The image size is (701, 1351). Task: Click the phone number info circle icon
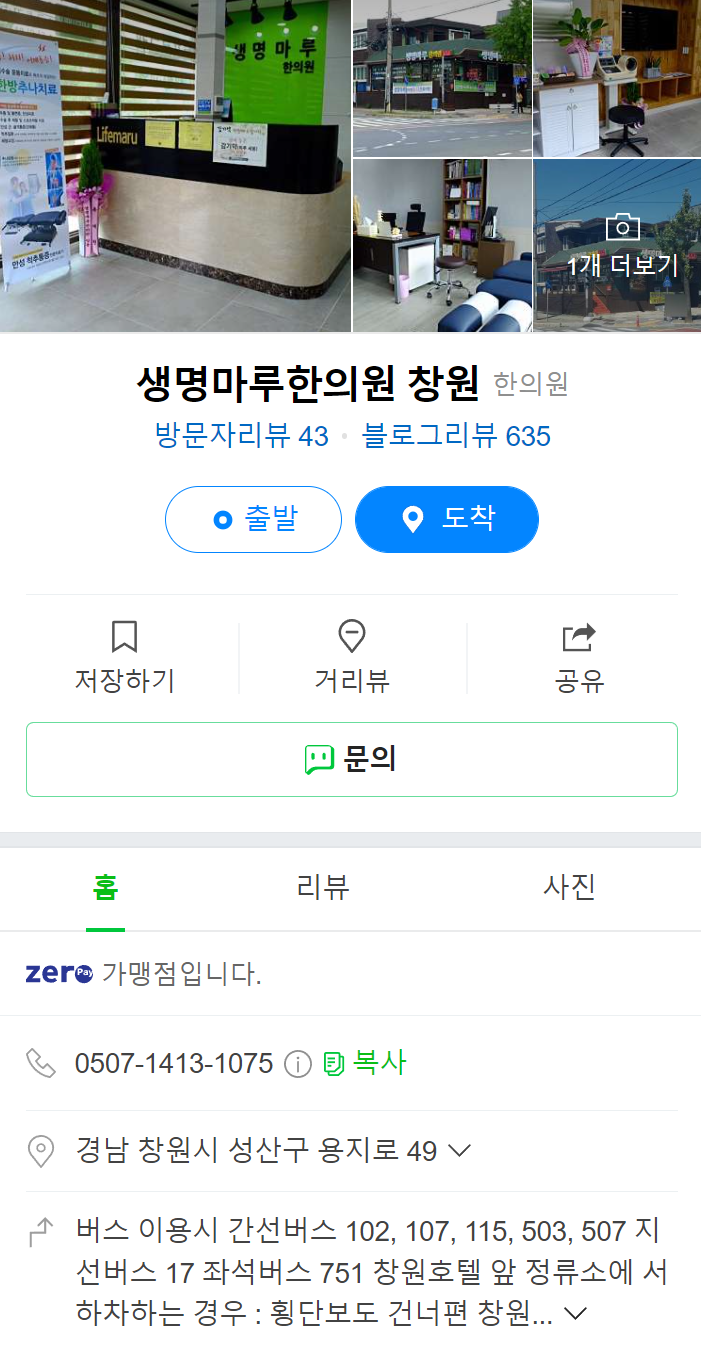click(x=298, y=1064)
